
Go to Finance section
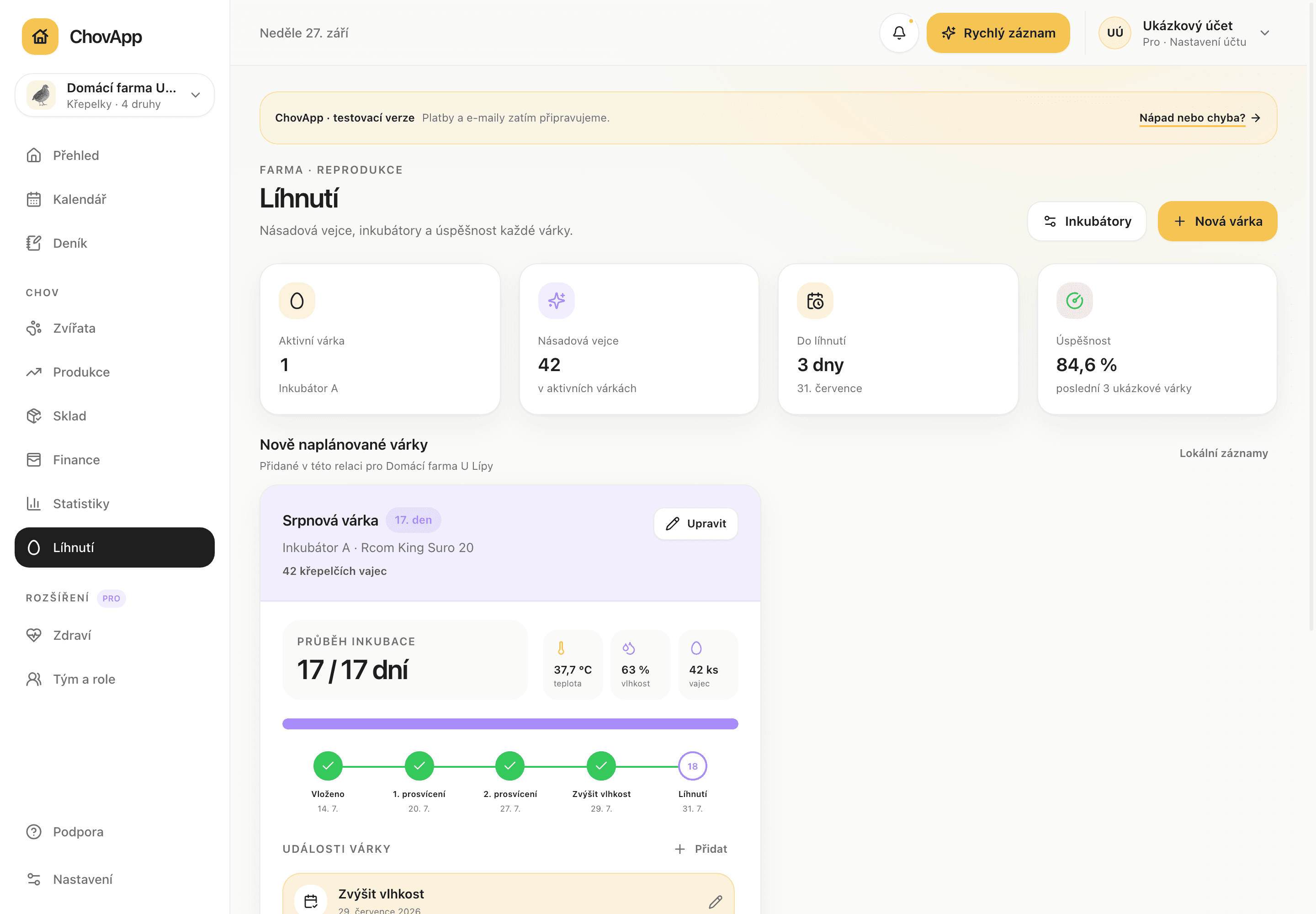(x=115, y=460)
